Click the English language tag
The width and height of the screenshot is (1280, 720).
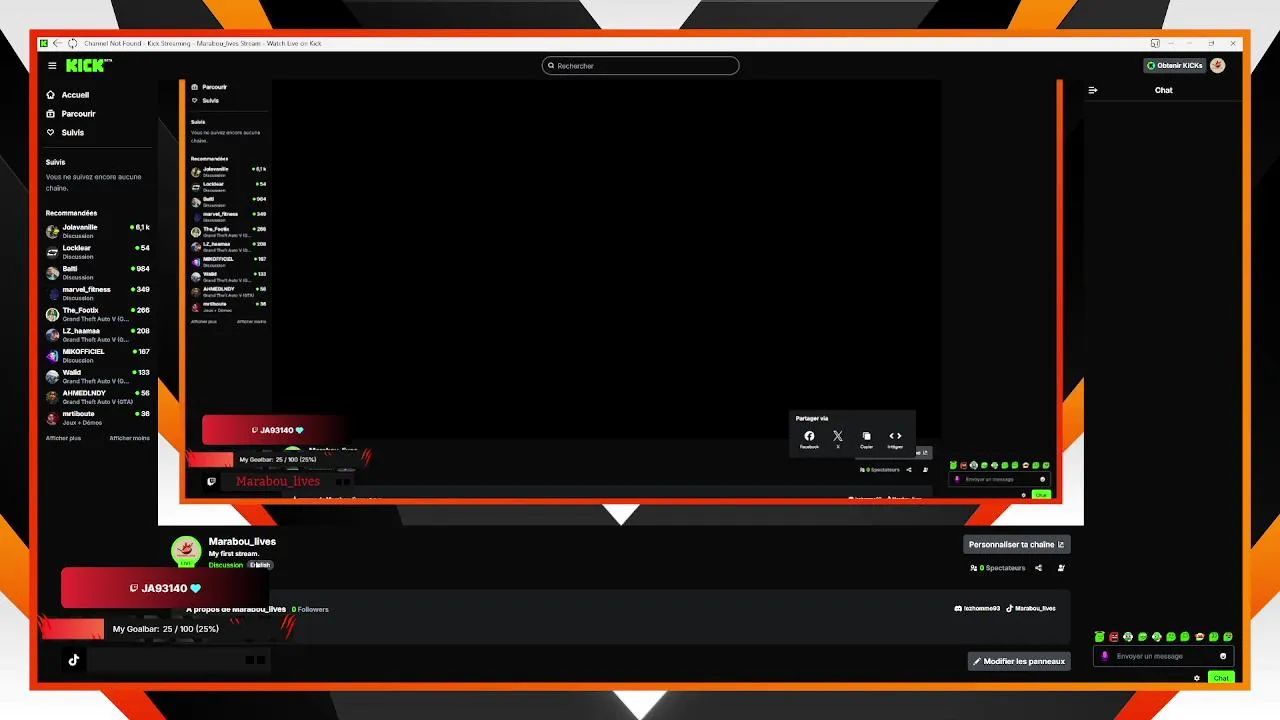pos(260,565)
